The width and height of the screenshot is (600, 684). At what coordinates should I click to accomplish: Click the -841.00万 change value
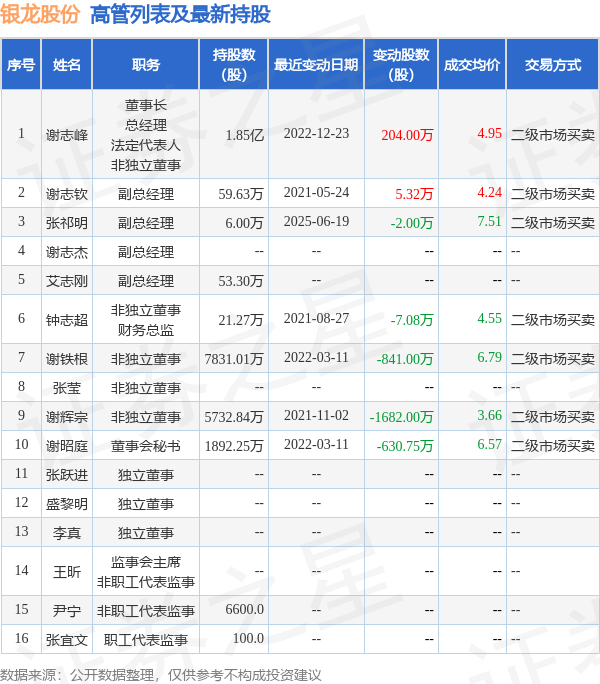coord(405,359)
